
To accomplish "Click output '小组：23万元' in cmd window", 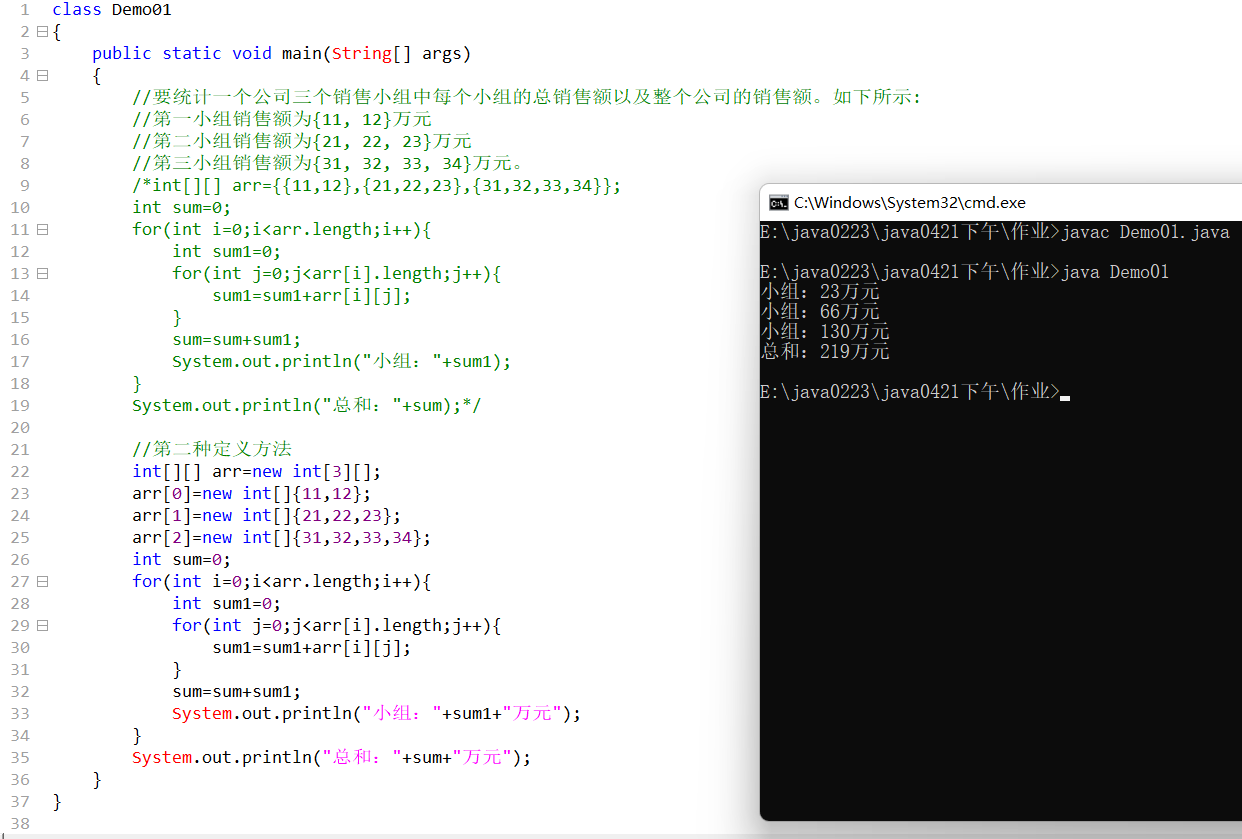I will click(820, 292).
